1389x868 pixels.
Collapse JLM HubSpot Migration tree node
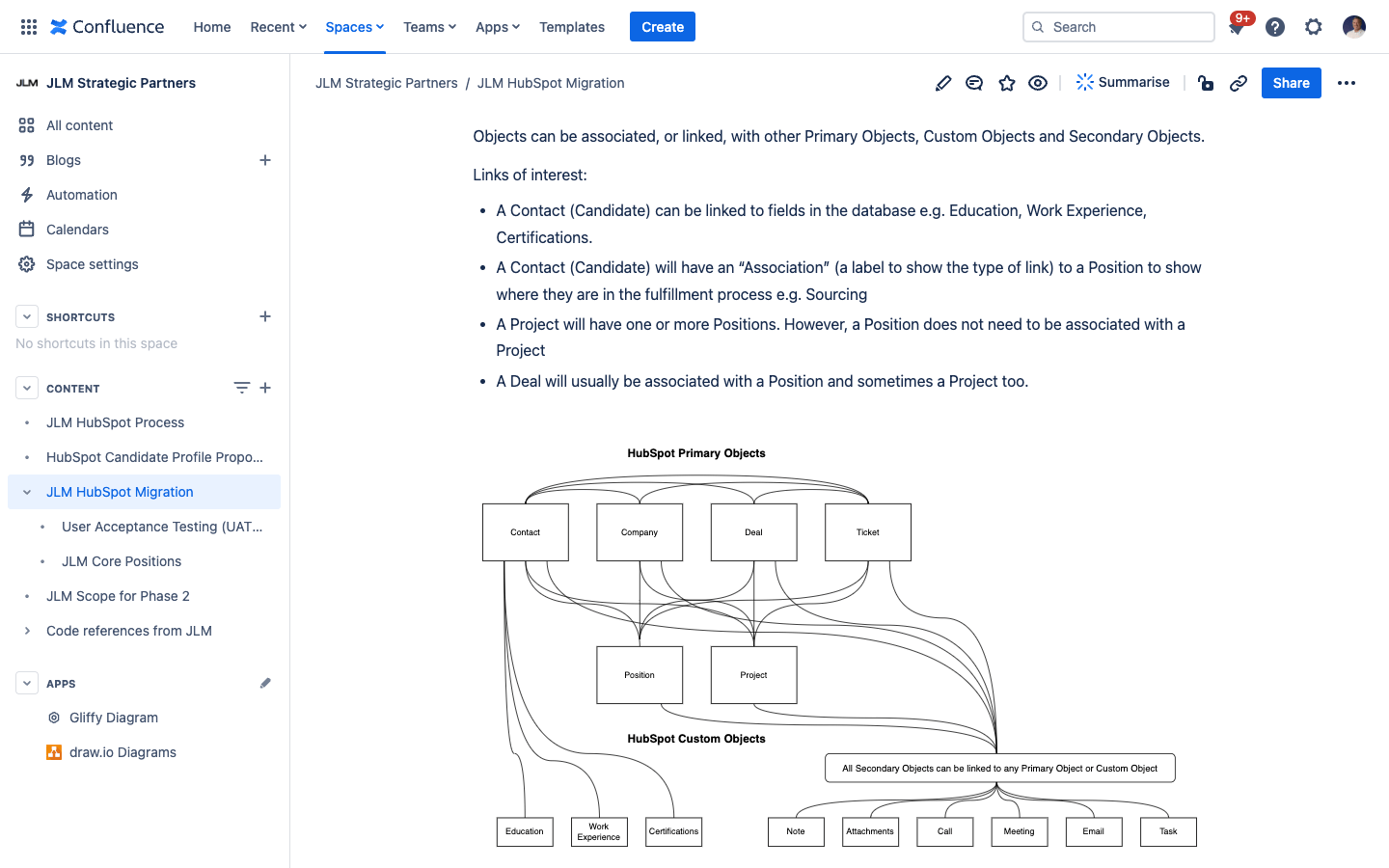(27, 492)
